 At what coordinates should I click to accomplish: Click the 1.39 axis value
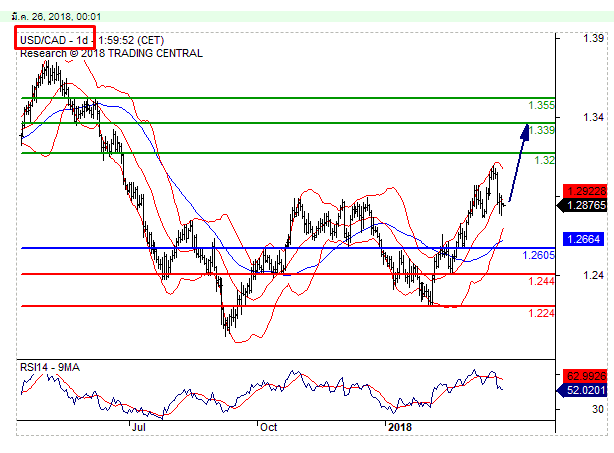point(593,38)
